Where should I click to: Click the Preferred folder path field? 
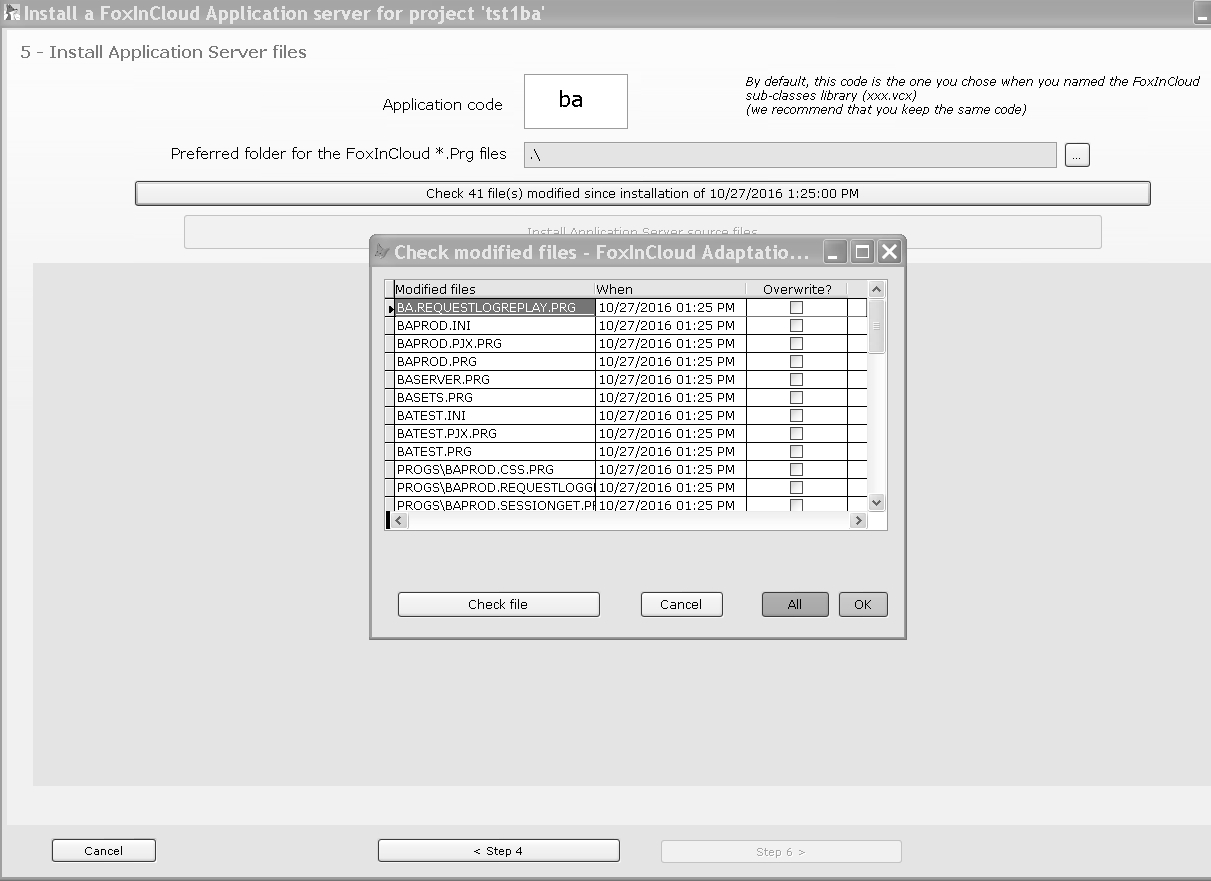790,155
